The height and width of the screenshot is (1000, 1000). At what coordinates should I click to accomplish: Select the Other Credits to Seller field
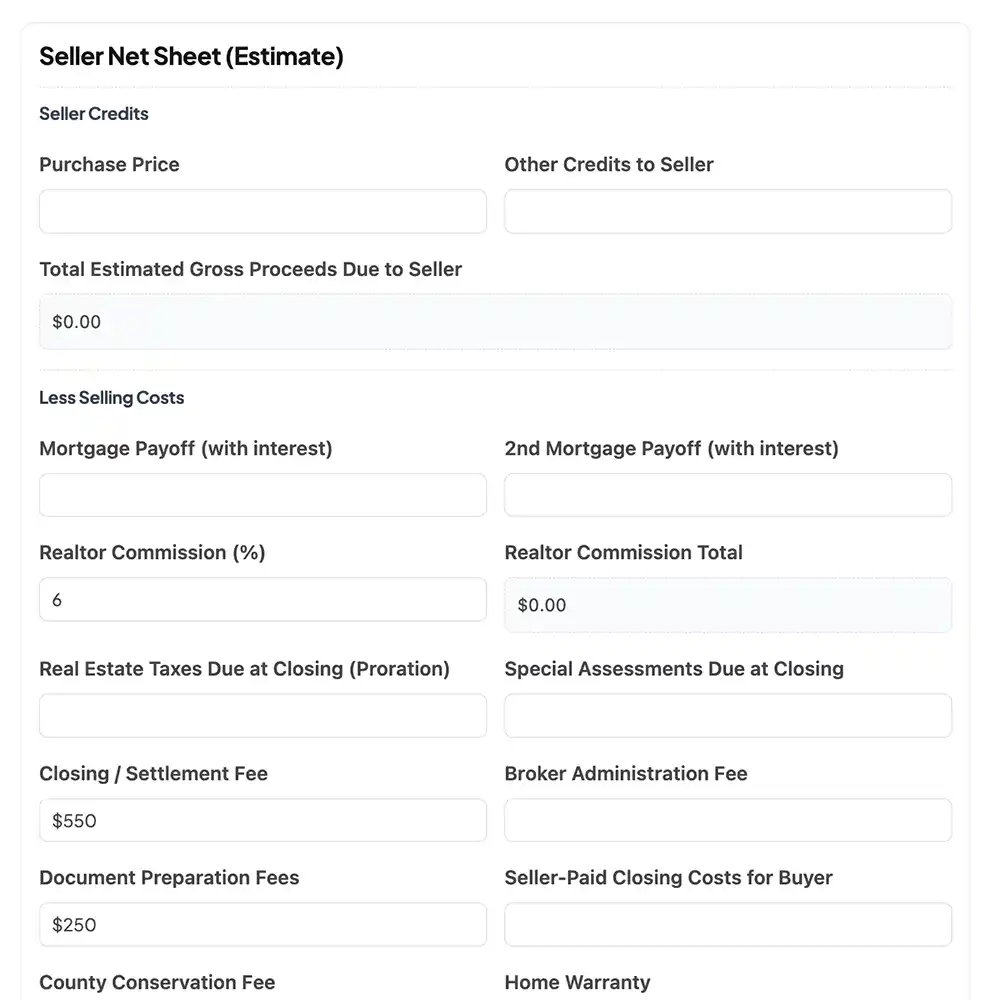[x=727, y=211]
